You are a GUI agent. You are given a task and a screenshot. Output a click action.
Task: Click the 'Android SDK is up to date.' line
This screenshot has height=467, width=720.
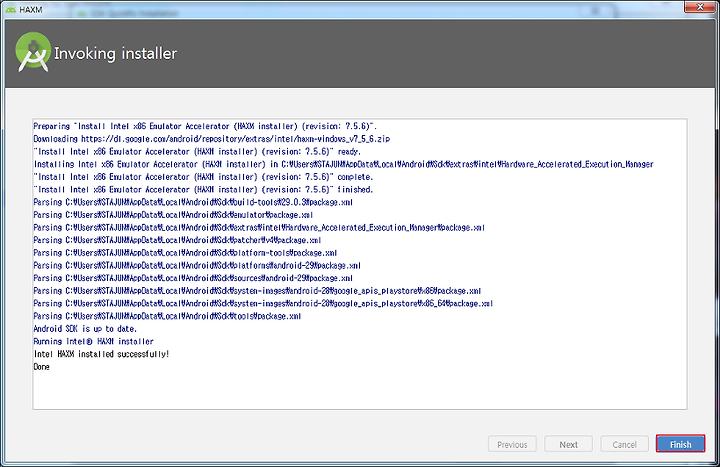(x=85, y=329)
